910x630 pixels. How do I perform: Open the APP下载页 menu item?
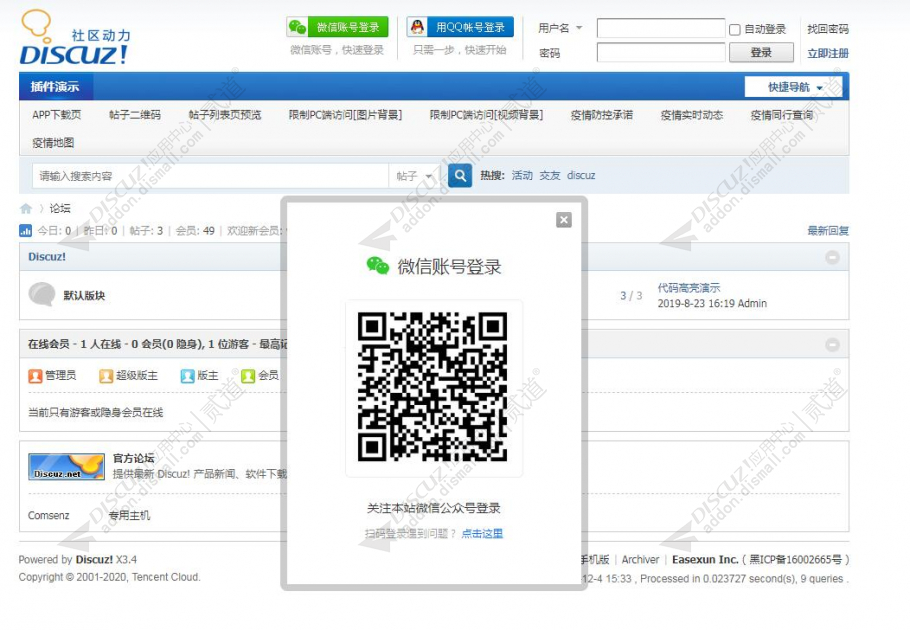coord(57,115)
